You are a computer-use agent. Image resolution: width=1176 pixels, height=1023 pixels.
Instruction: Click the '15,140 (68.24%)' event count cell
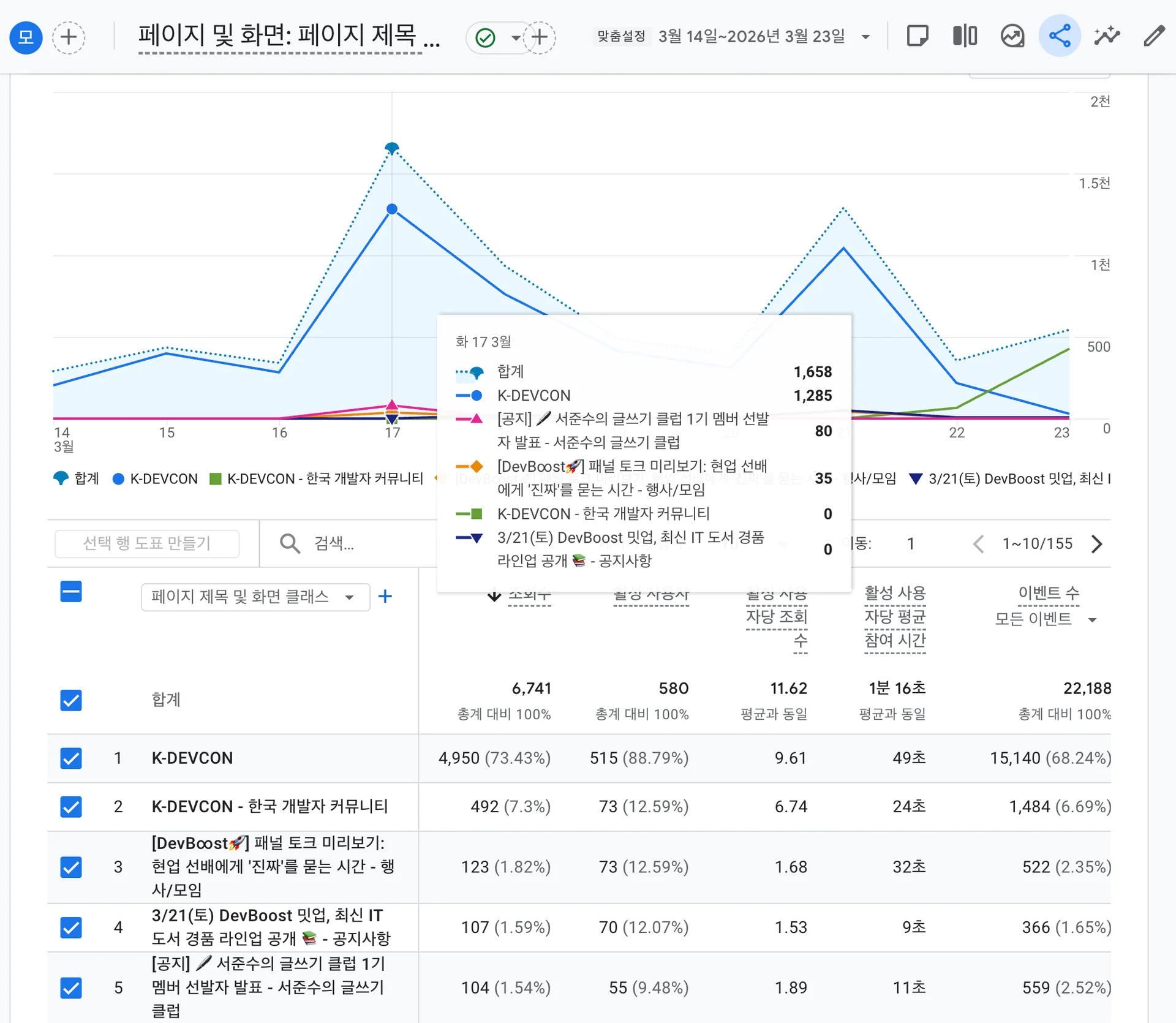(1050, 758)
